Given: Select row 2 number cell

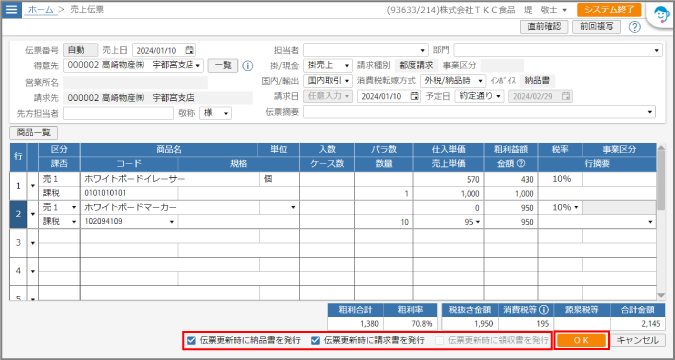Looking at the screenshot, I should 18,214.
